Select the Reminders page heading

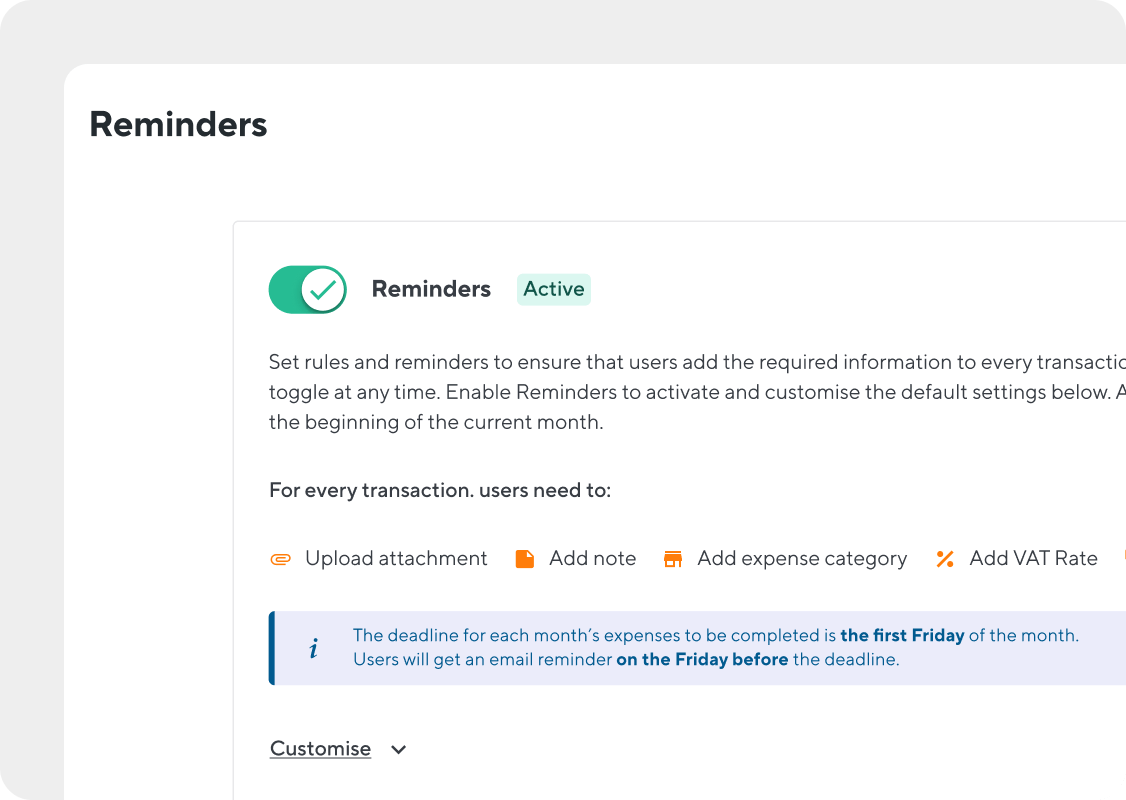[x=178, y=123]
